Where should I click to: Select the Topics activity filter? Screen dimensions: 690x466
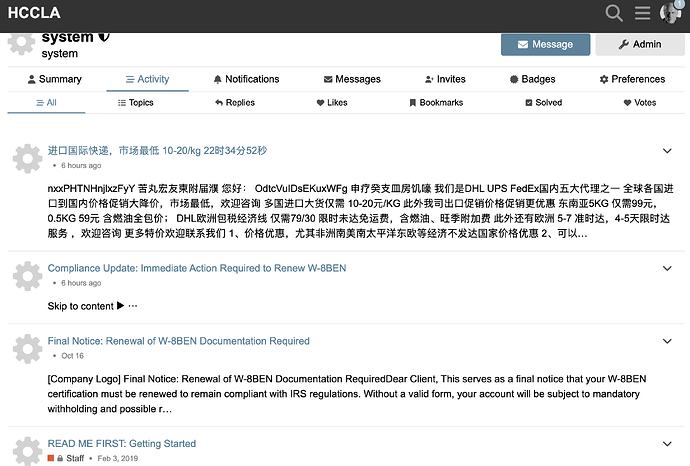coord(136,103)
